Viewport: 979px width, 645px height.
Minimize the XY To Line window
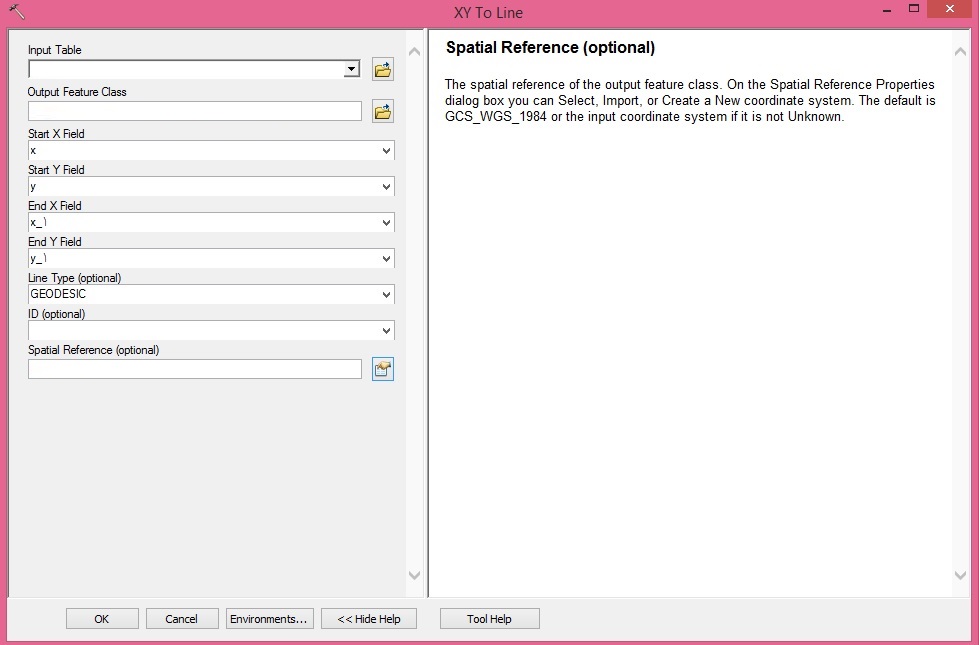coord(887,10)
